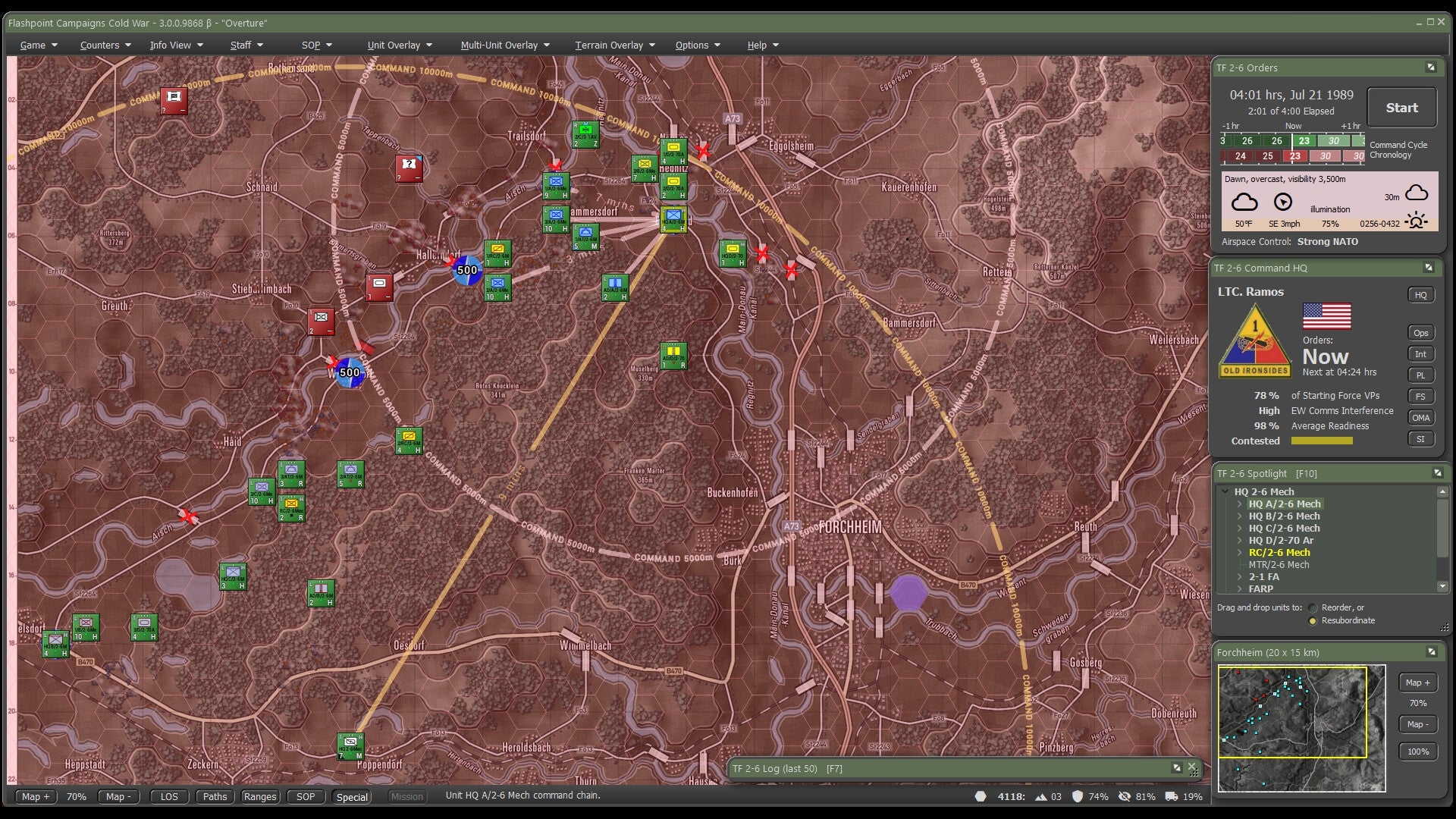
Task: Click the crossed-eye concealment icon showing 81%
Action: [1126, 796]
